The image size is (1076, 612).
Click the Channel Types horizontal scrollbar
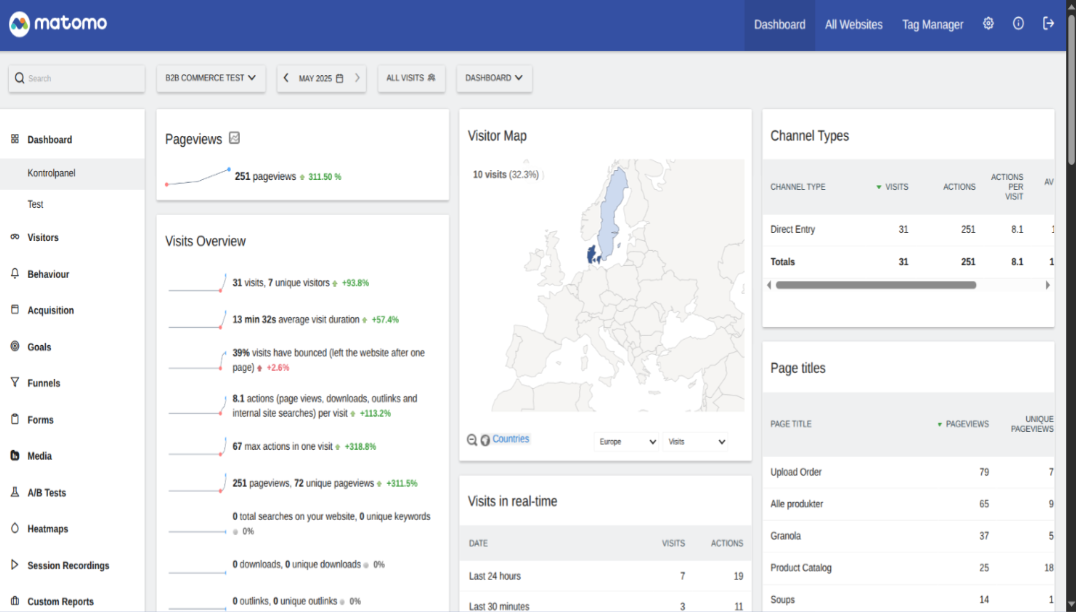(x=875, y=285)
